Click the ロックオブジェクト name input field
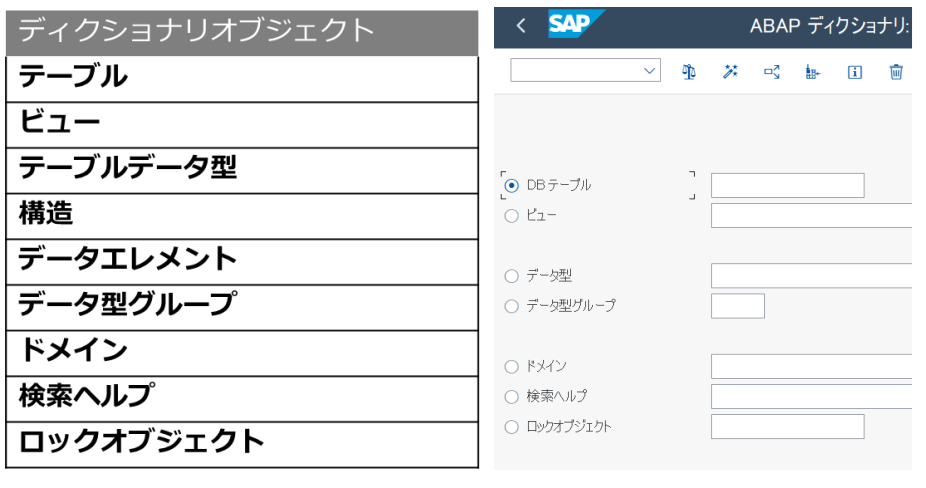 pos(787,427)
